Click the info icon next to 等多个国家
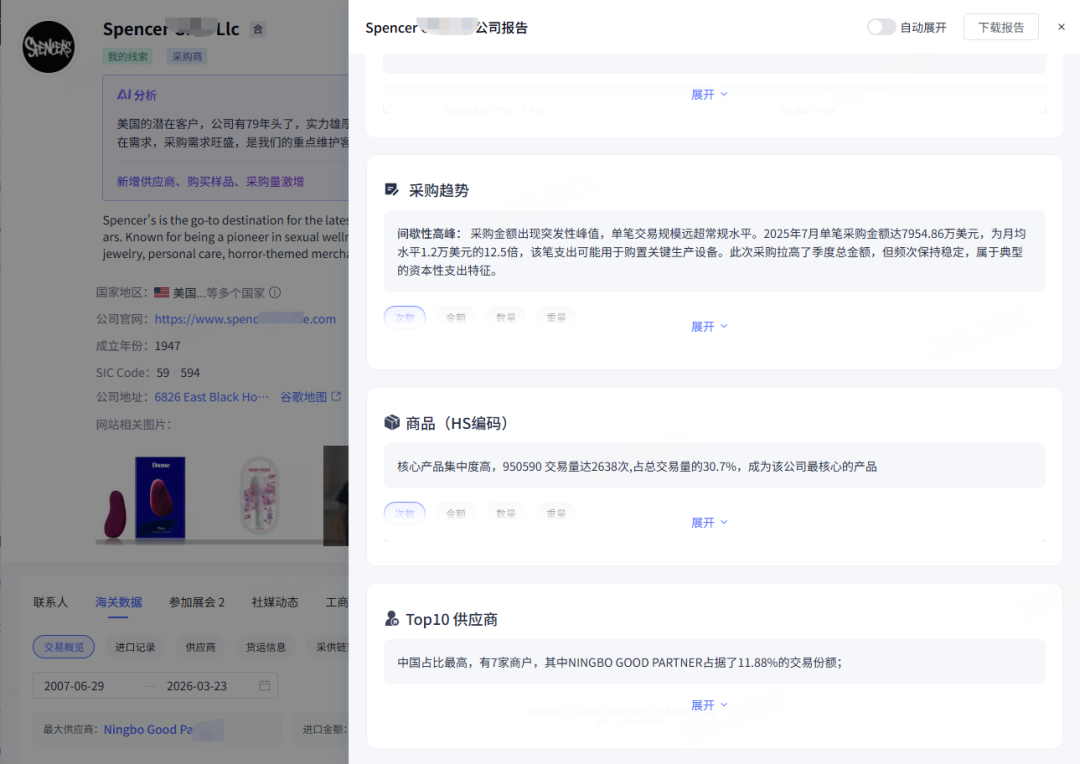The image size is (1080, 764). [275, 293]
